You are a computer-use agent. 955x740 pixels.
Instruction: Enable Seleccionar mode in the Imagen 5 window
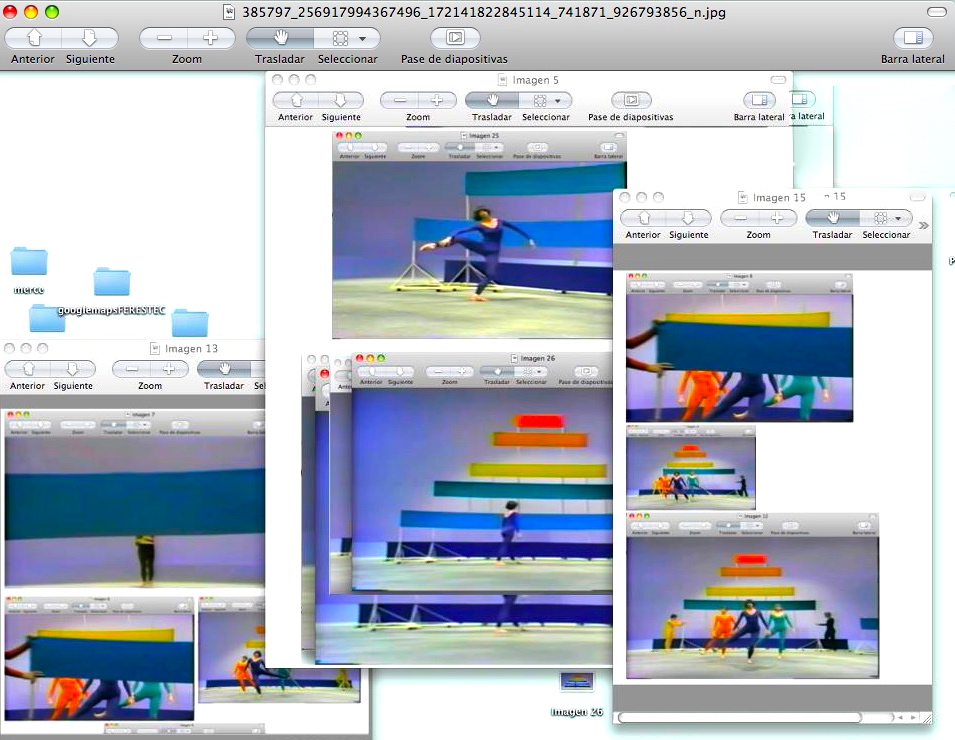(x=540, y=100)
